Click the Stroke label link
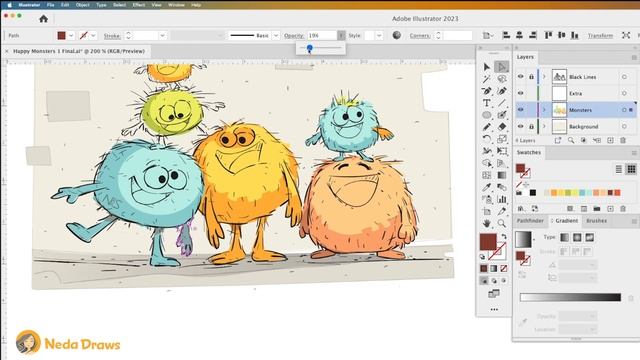Screen dimensions: 640x360 coord(112,36)
